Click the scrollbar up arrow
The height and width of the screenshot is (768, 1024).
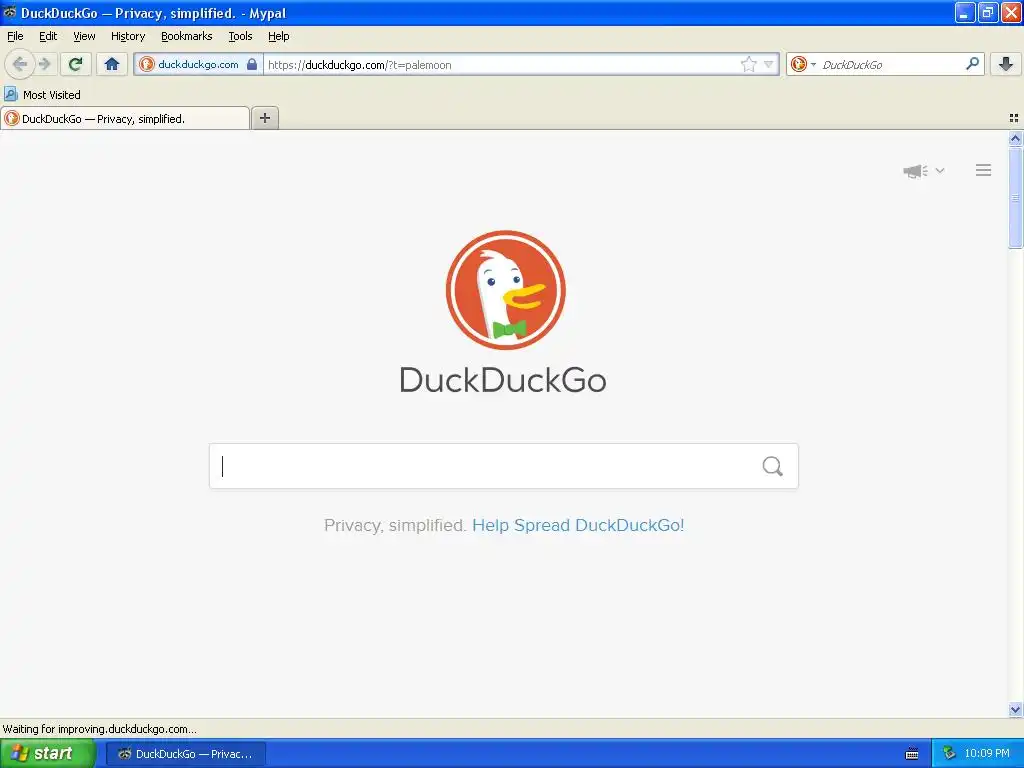click(x=1015, y=138)
